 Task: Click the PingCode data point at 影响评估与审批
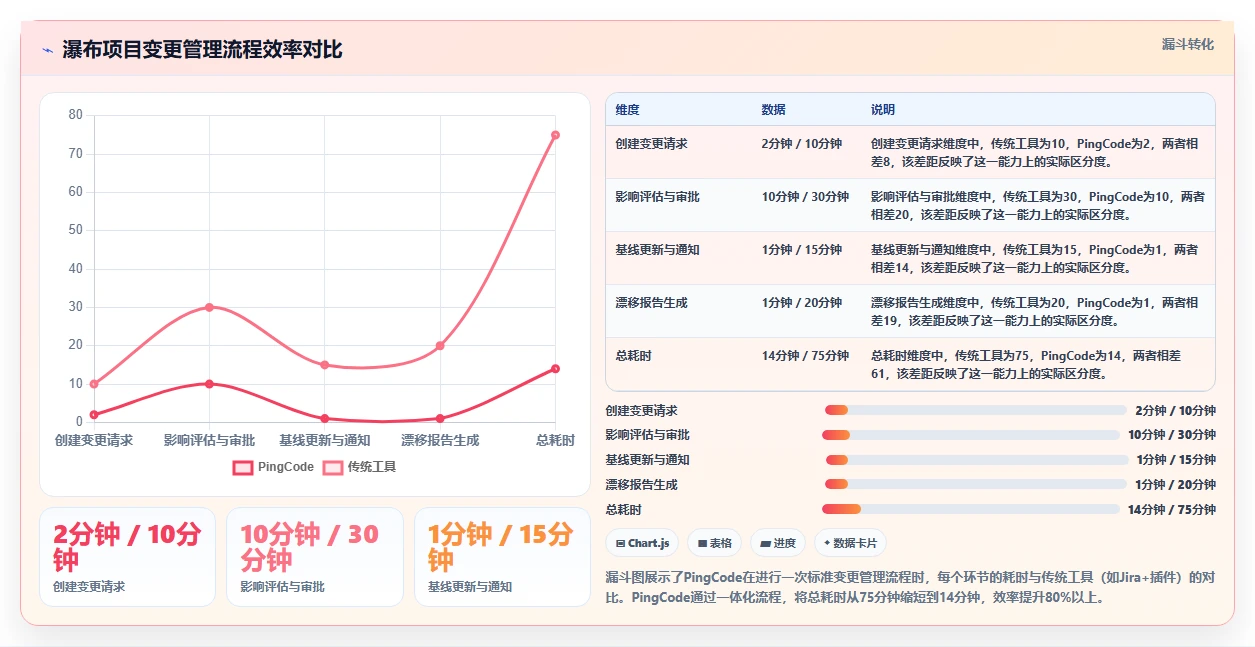click(209, 384)
